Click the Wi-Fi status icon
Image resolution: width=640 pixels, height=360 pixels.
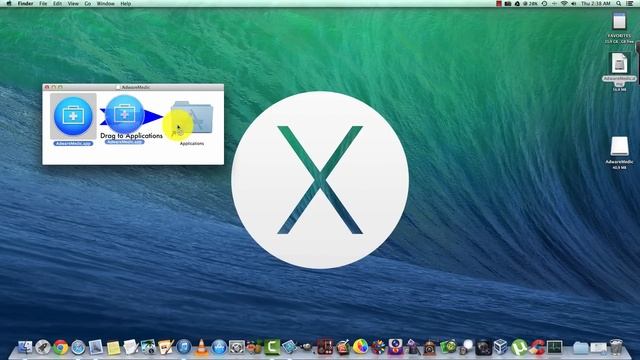click(x=564, y=3)
